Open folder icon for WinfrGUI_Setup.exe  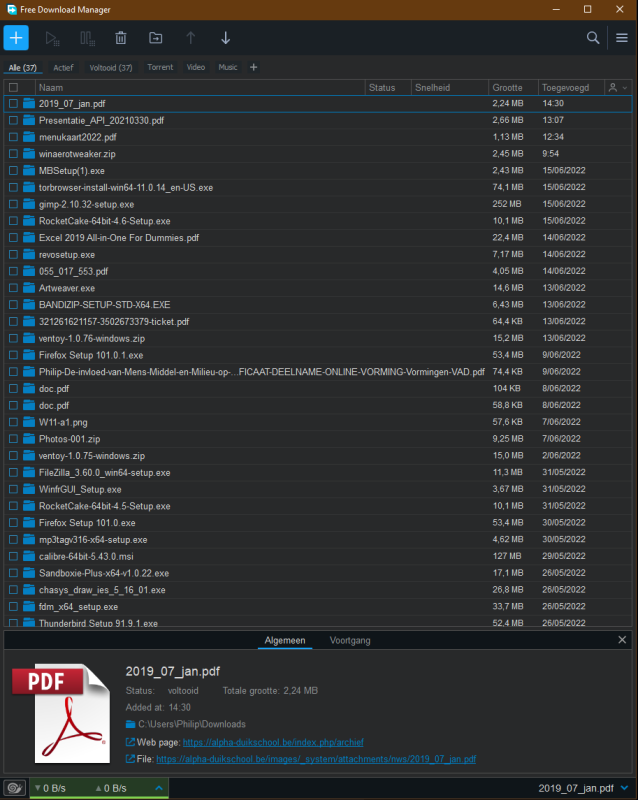29,489
